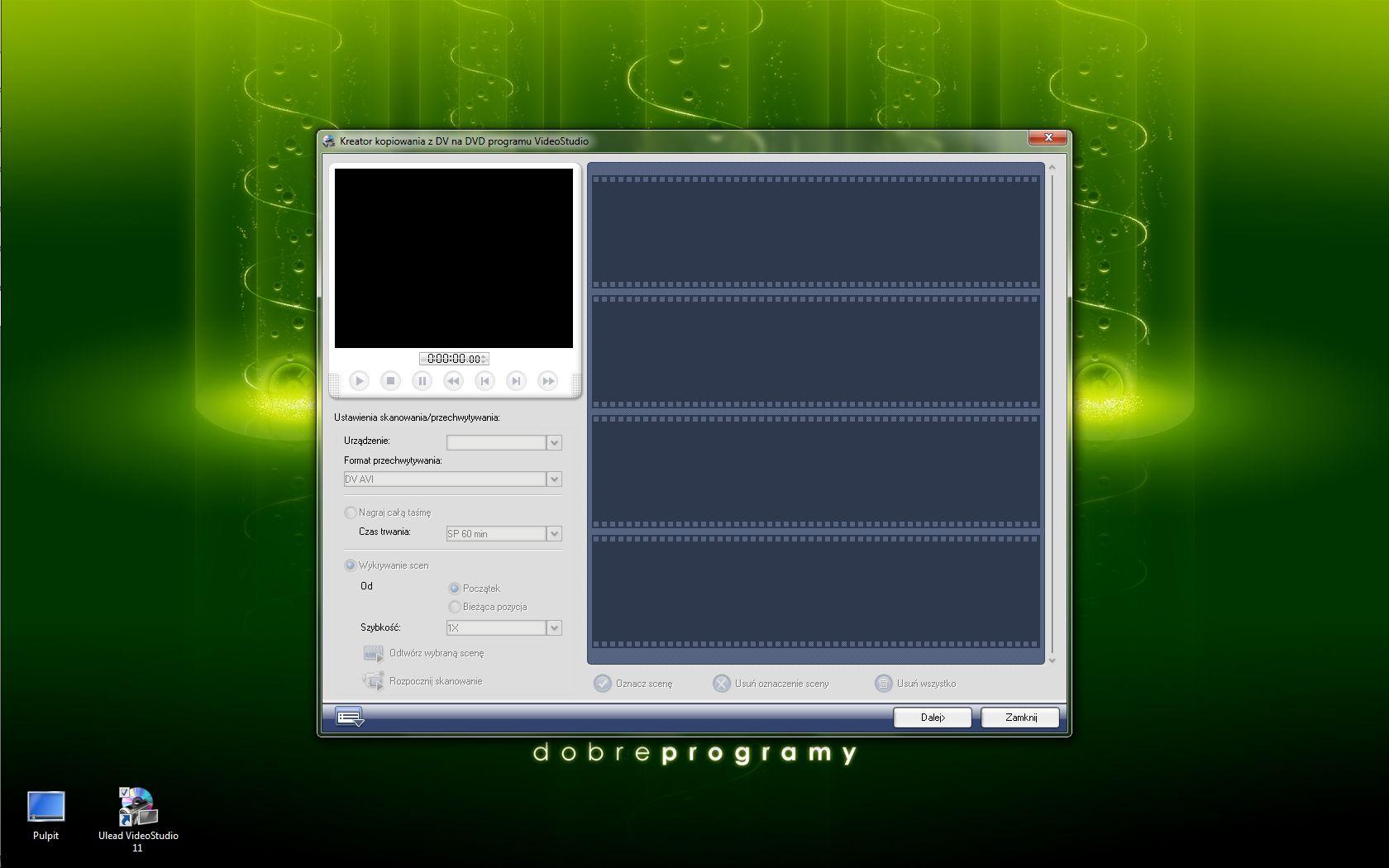This screenshot has height=868, width=1389.
Task: Step to the next frame
Action: [x=516, y=381]
